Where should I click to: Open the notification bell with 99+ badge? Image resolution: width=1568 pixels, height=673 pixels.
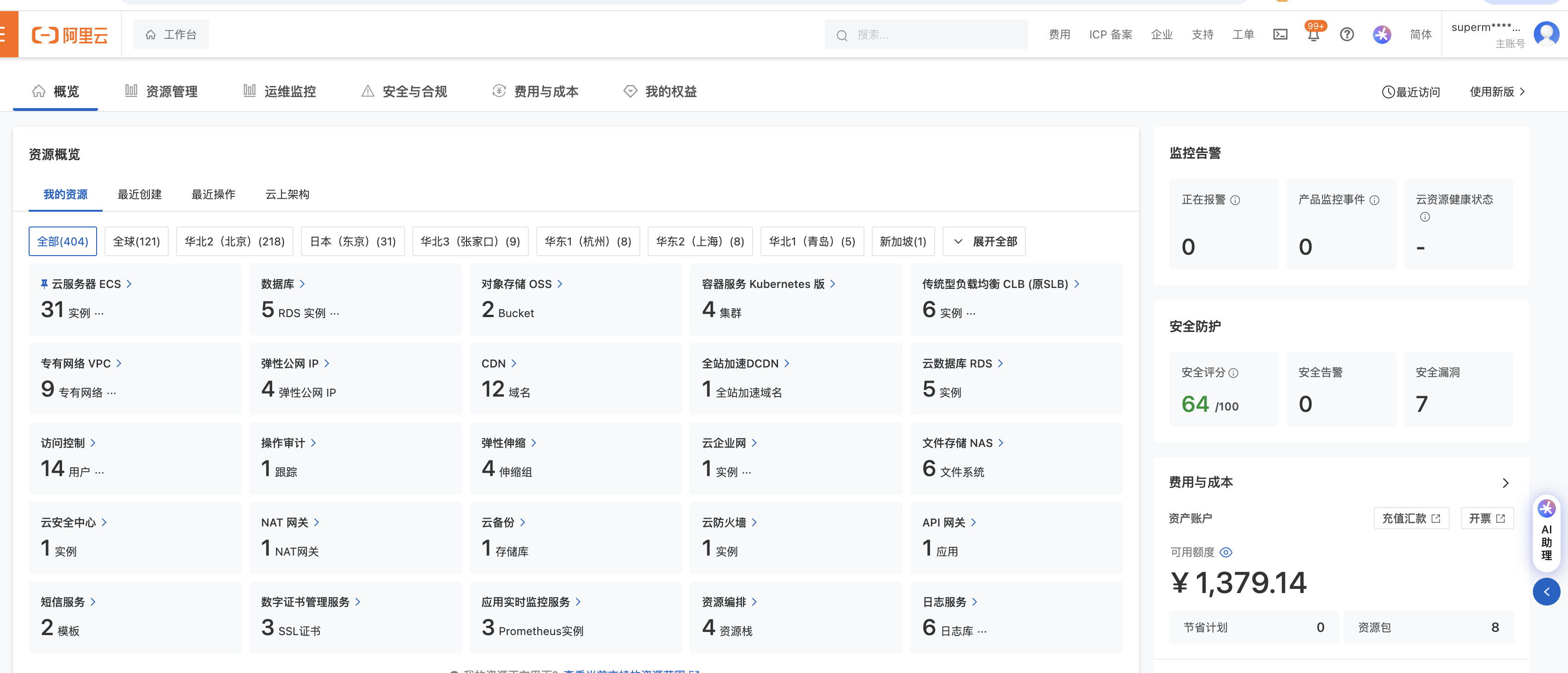coord(1313,35)
